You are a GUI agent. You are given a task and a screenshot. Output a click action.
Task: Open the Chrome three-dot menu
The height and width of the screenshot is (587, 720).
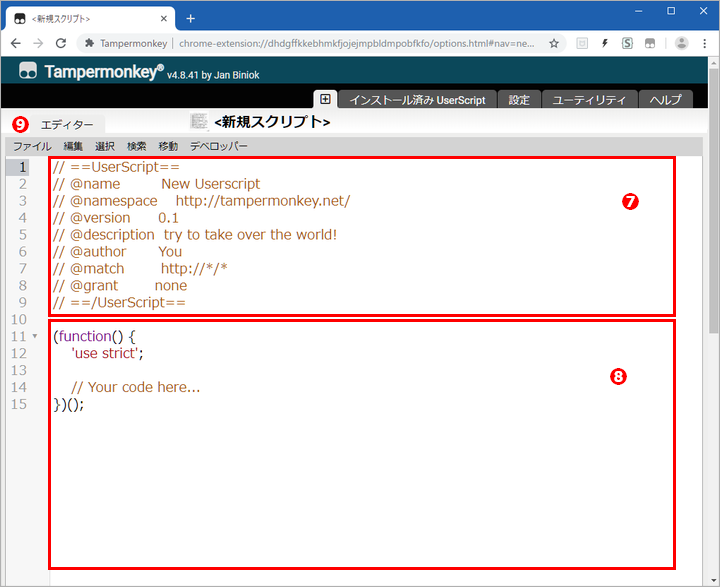tap(704, 43)
